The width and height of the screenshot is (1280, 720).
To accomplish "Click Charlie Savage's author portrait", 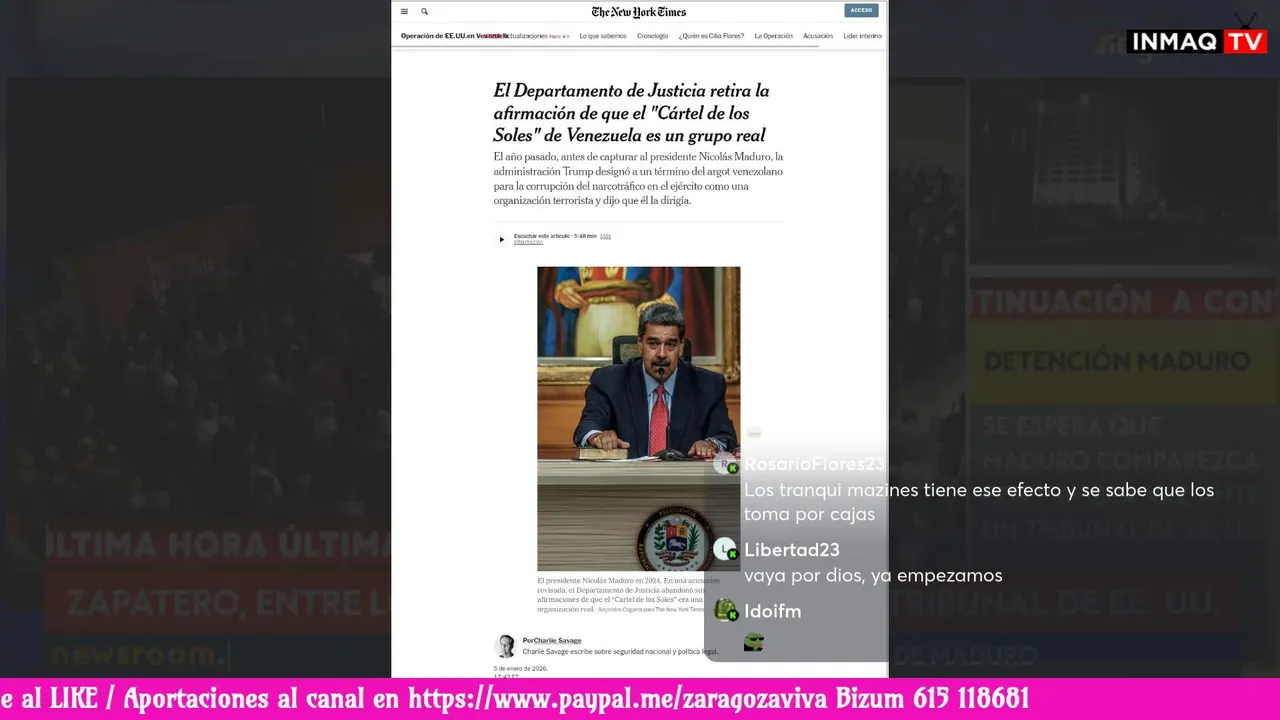I will pos(505,646).
